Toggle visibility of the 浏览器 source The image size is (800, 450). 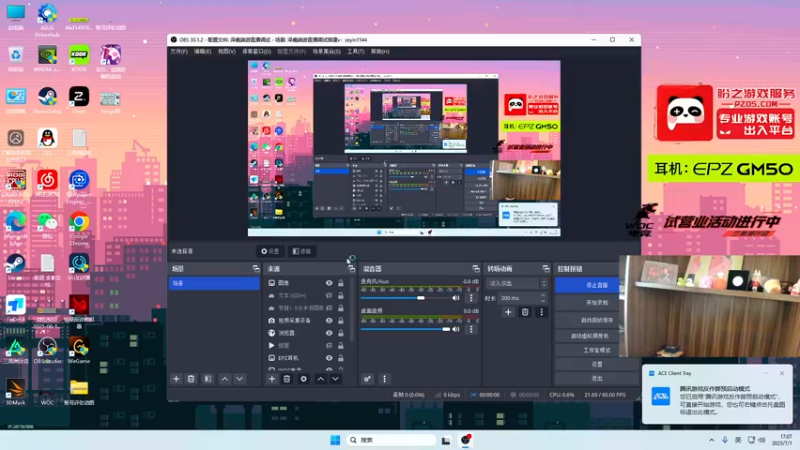coord(329,333)
